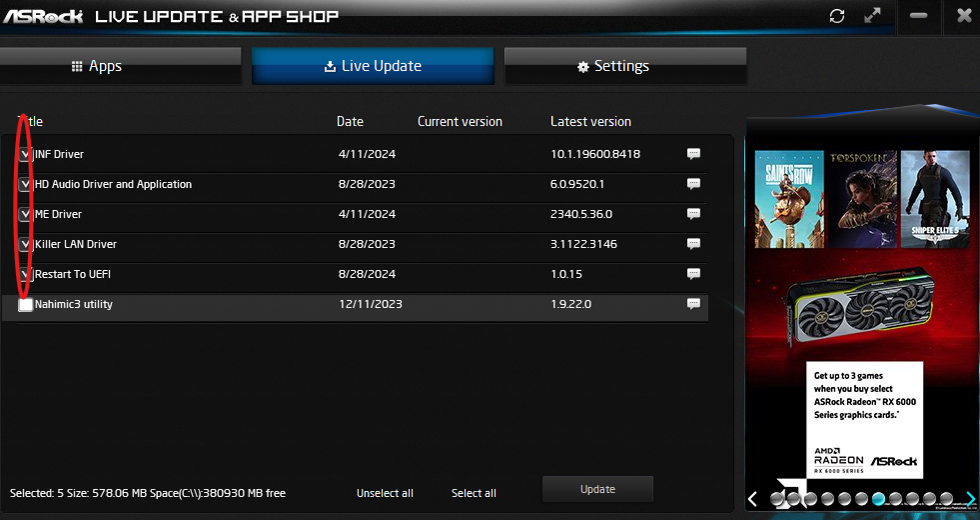
Task: Select the HD Audio Driver and Application title
Action: [113, 184]
